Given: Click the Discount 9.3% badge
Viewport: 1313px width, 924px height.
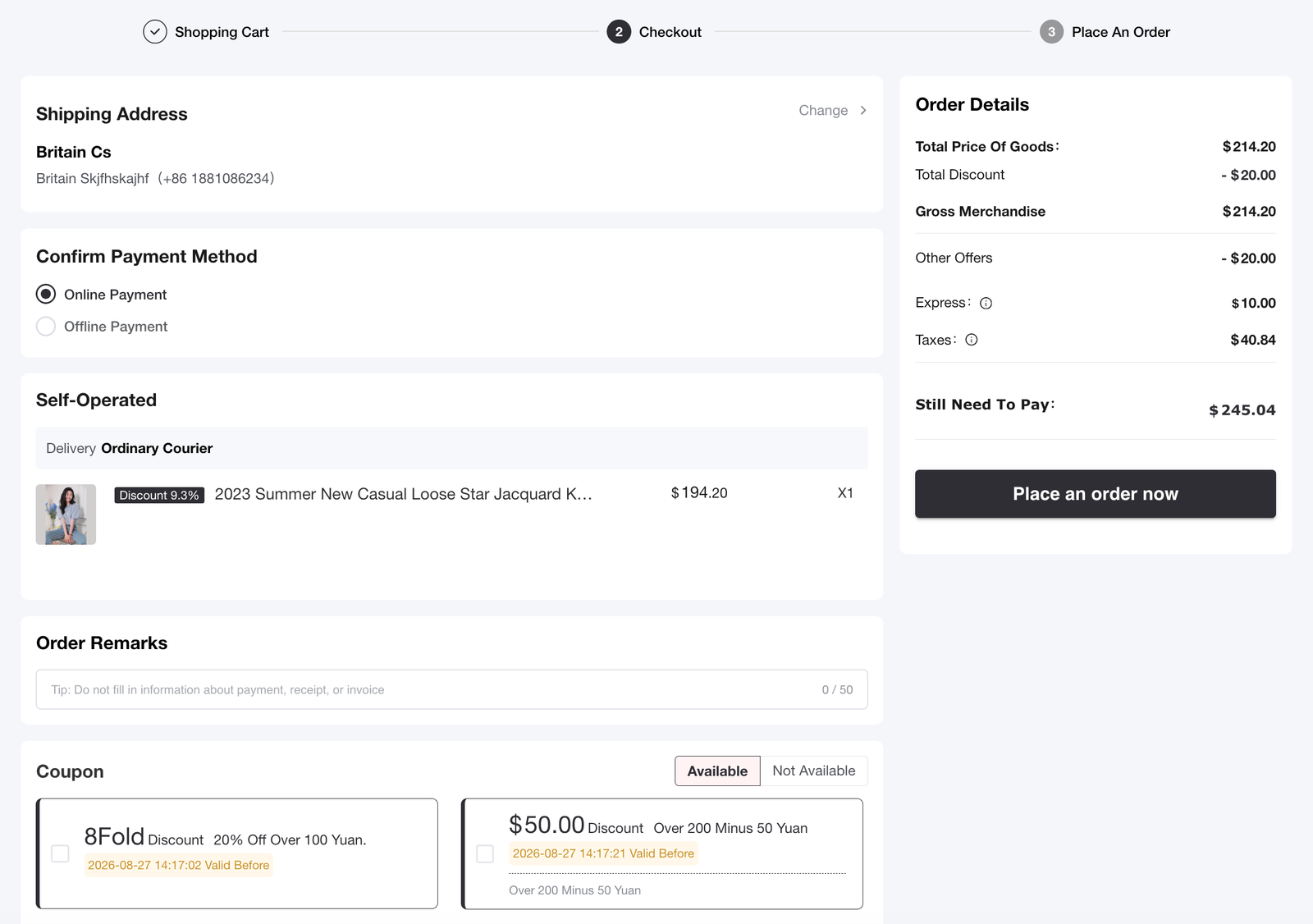Looking at the screenshot, I should coord(159,495).
